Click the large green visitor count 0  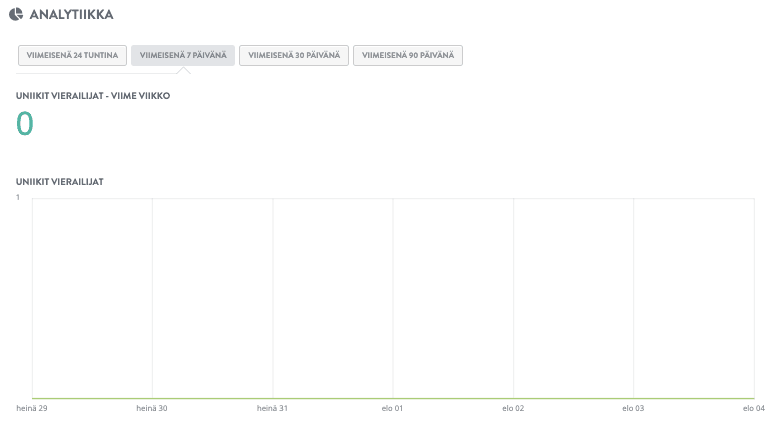point(25,124)
